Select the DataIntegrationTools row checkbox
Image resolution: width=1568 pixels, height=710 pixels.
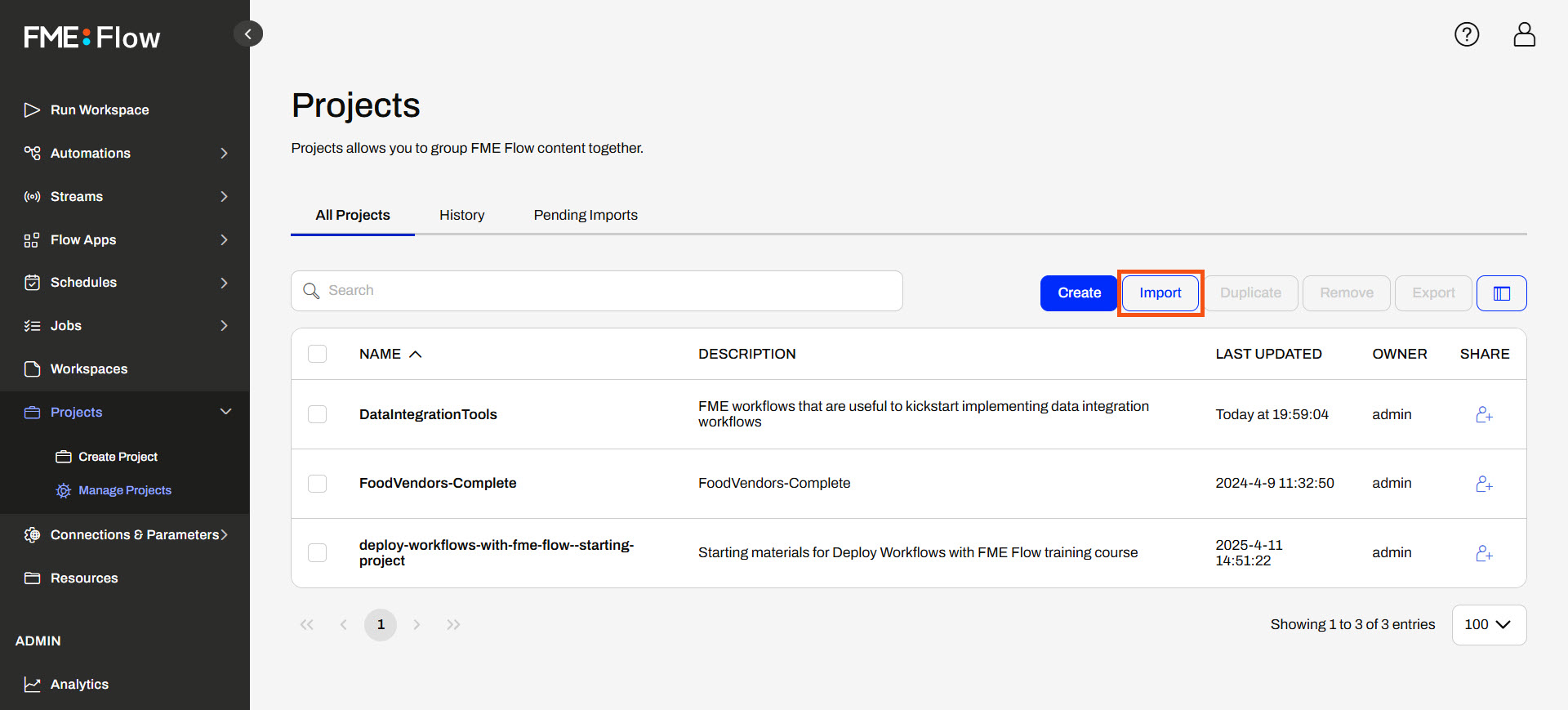click(x=317, y=414)
